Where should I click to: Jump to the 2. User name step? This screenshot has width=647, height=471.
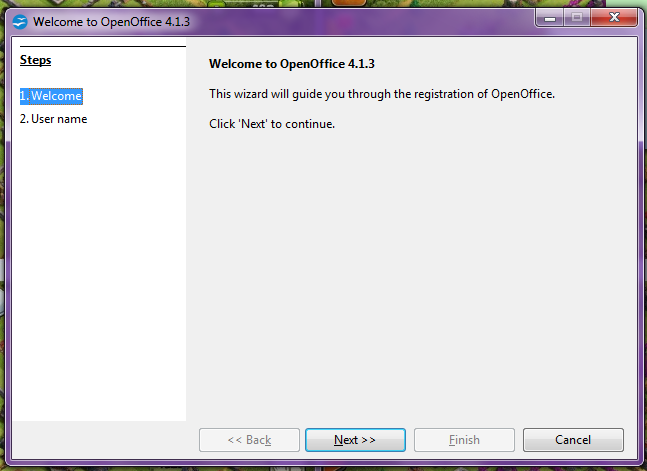tap(53, 119)
